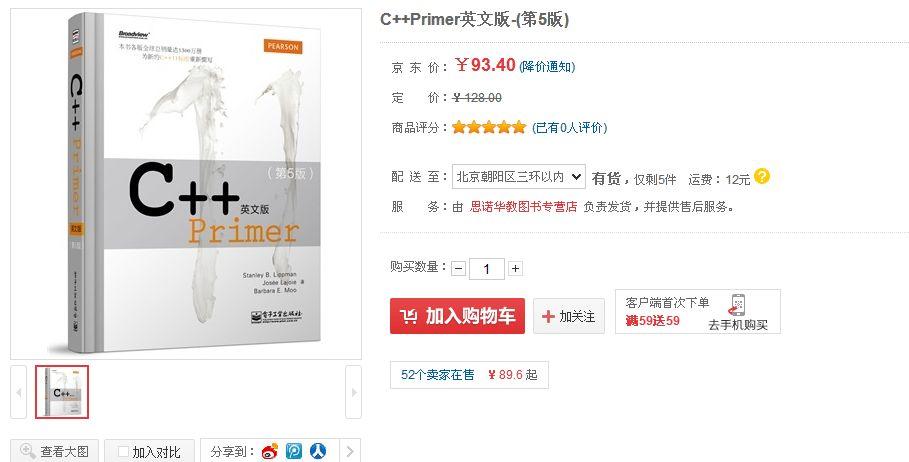Share to Sina Weibo icon
The height and width of the screenshot is (462, 909).
(x=270, y=452)
